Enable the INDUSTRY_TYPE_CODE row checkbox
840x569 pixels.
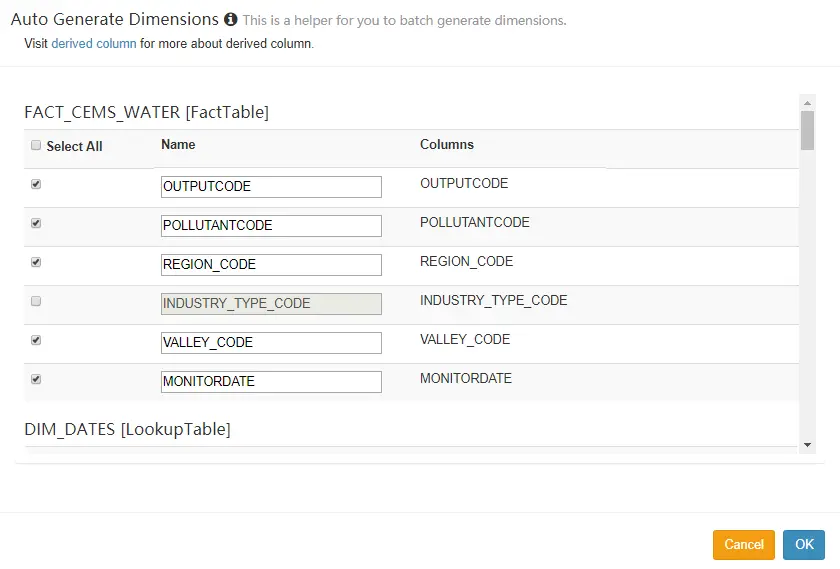tap(37, 301)
